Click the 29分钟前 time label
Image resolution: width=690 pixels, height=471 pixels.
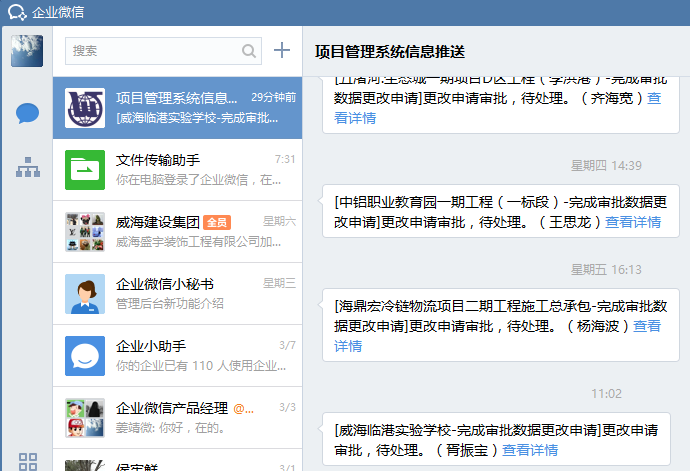[x=273, y=97]
